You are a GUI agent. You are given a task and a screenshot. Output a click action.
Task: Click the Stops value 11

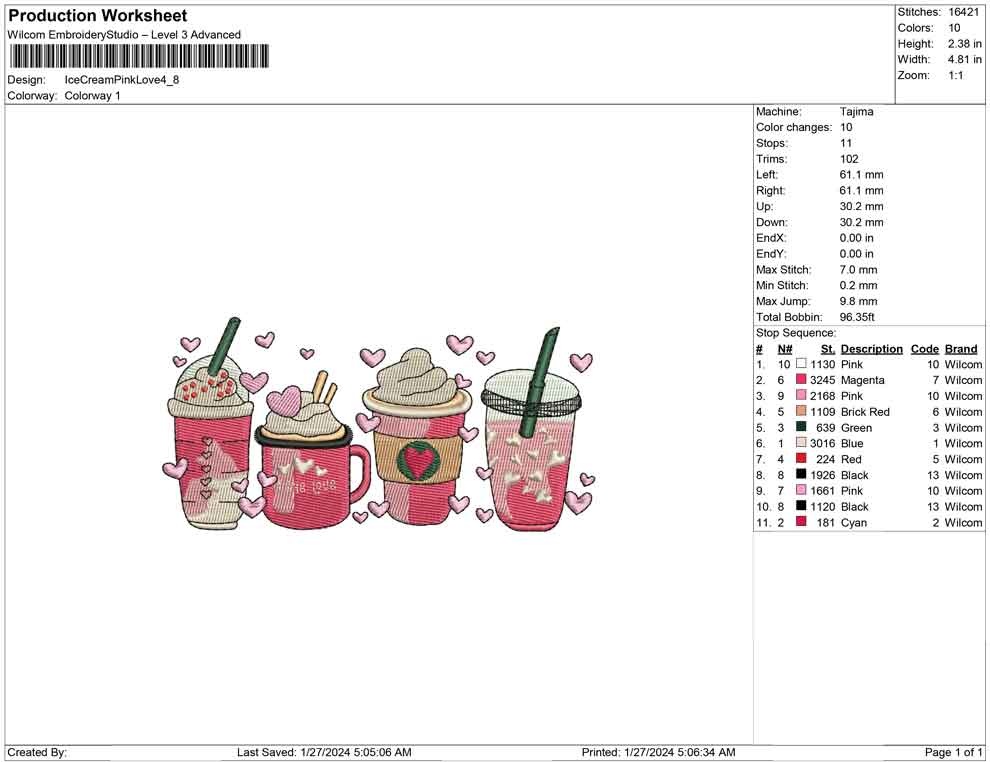coord(845,143)
